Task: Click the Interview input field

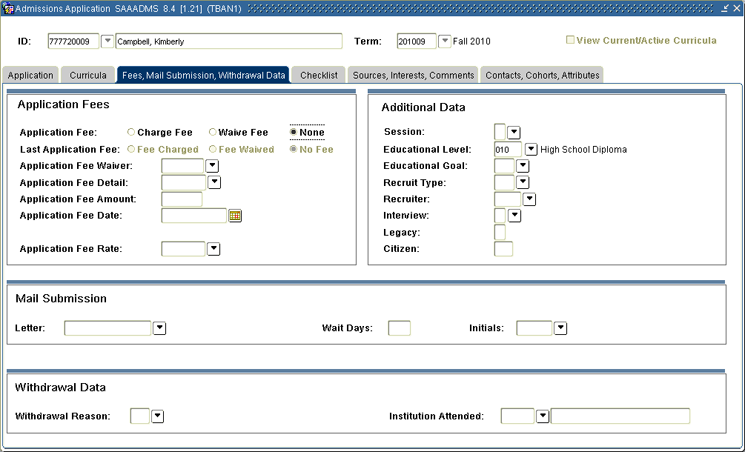Action: point(500,216)
